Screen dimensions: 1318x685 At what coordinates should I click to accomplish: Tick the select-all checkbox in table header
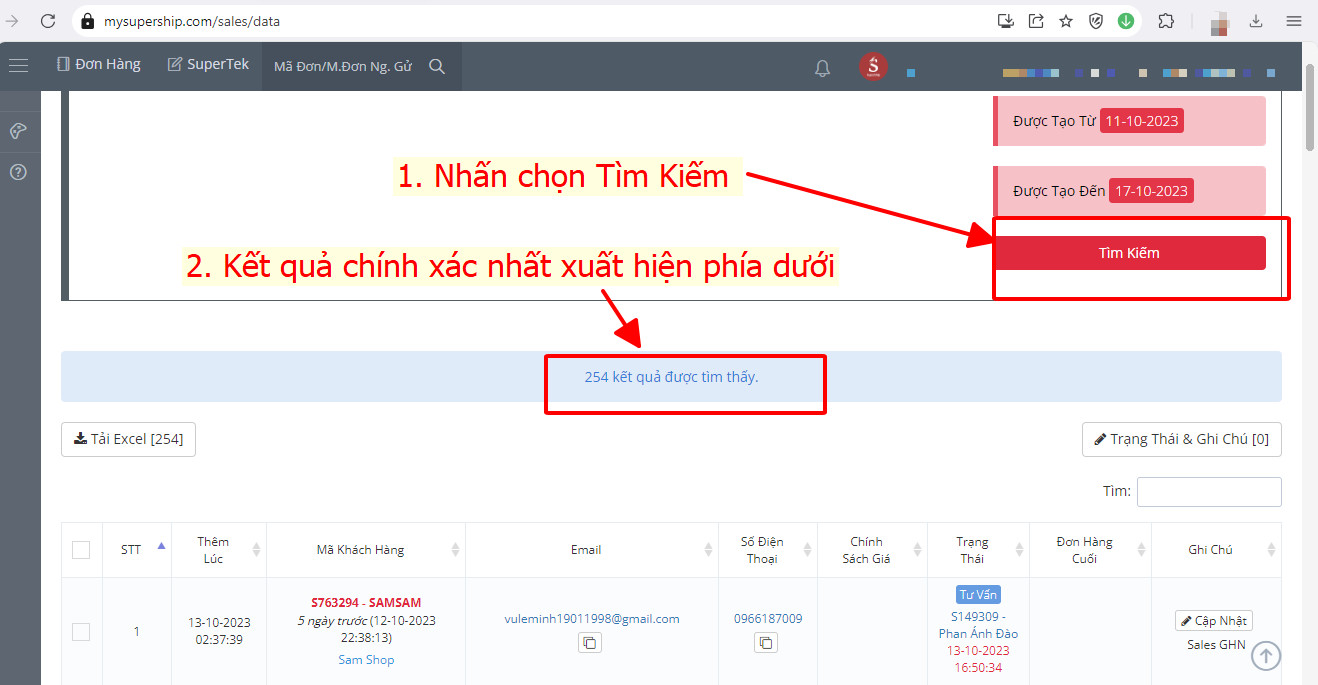pyautogui.click(x=81, y=549)
